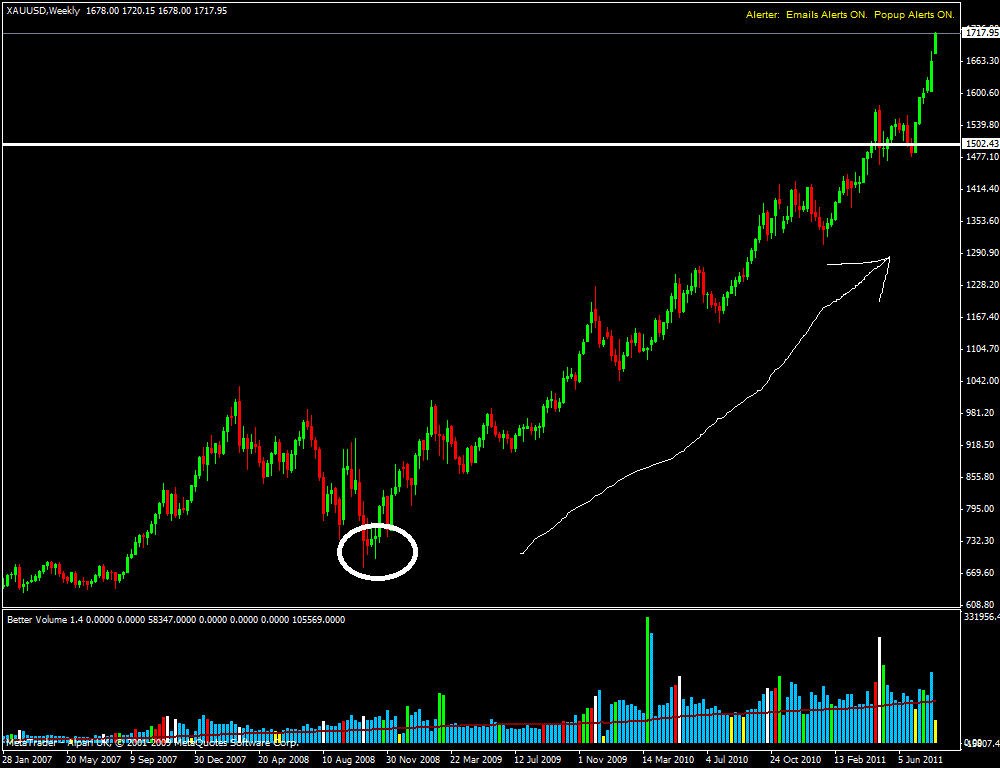
Task: Click the 30 Nov 2008 date label
Action: [x=413, y=760]
